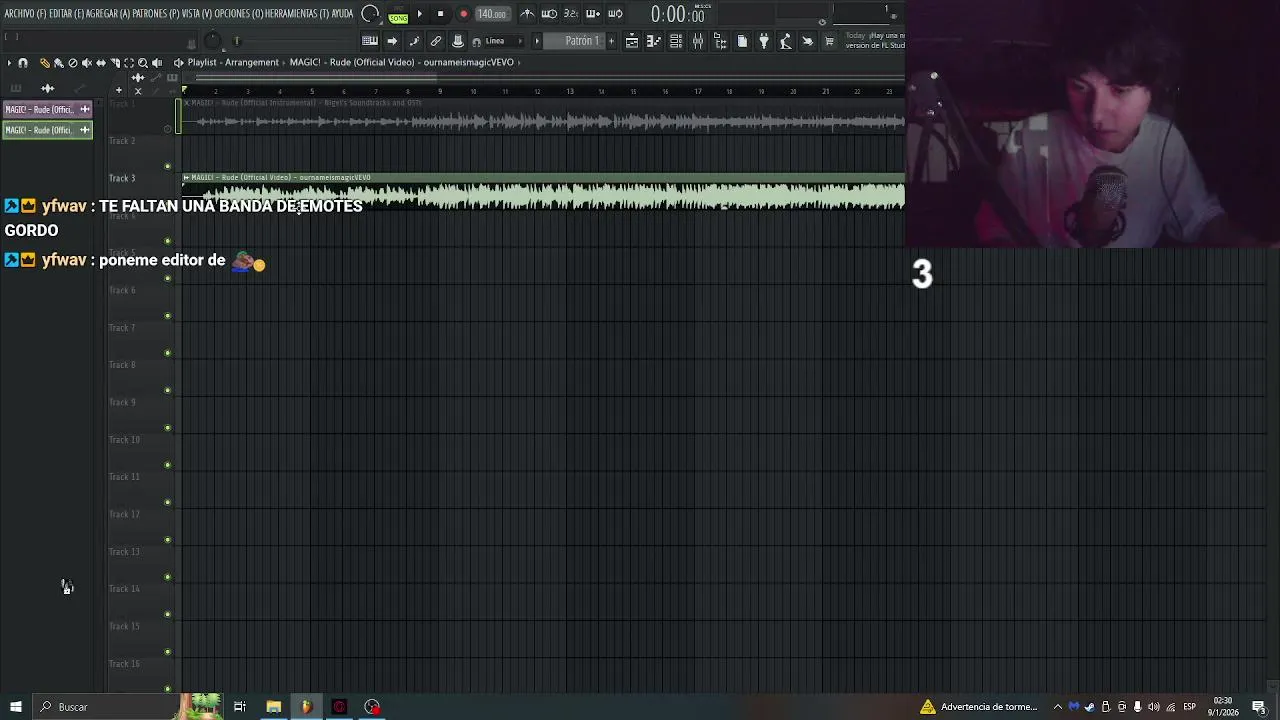This screenshot has height=720, width=1280.
Task: Open EDITAR menu
Action: (x=67, y=14)
